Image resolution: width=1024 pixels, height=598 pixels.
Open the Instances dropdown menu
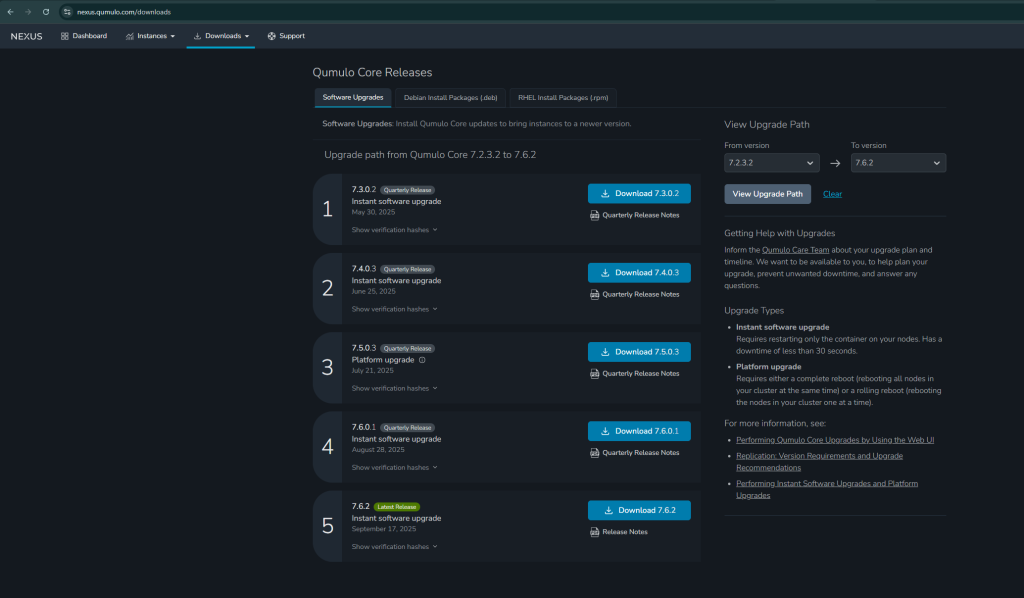pos(150,36)
